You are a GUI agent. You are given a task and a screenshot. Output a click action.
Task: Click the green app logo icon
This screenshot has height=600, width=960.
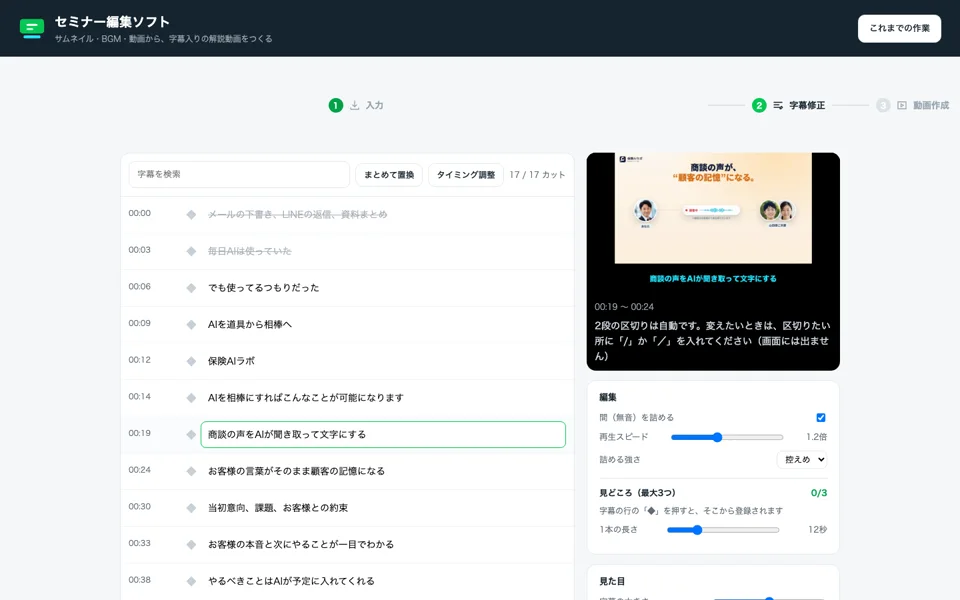[x=32, y=28]
